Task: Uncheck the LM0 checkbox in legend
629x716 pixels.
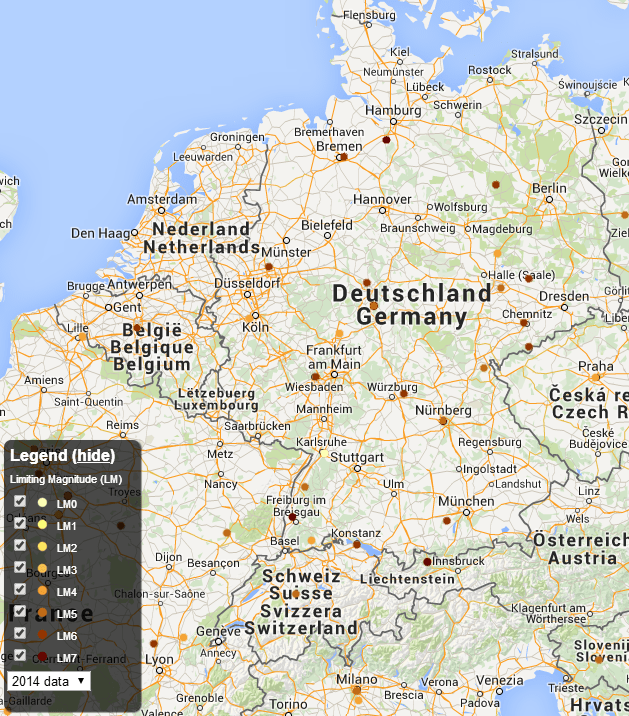Action: pos(20,501)
